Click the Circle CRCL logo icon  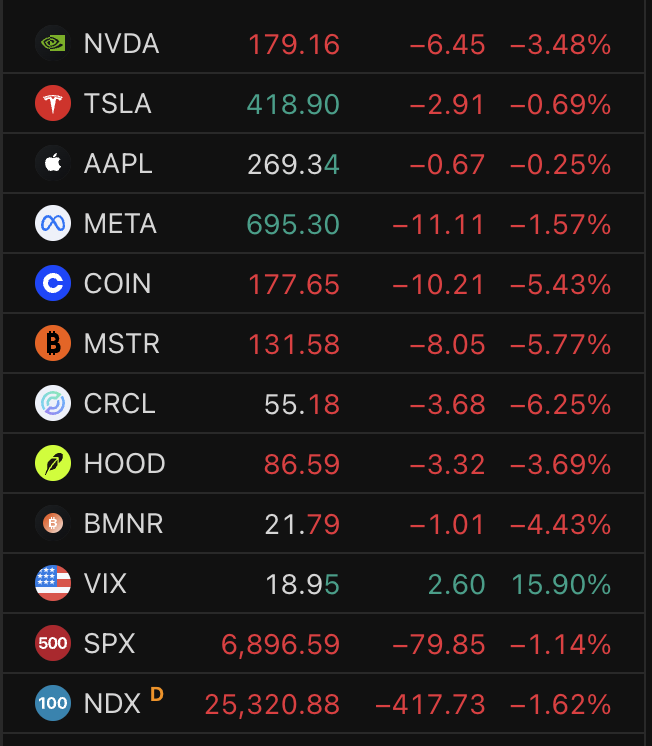52,404
